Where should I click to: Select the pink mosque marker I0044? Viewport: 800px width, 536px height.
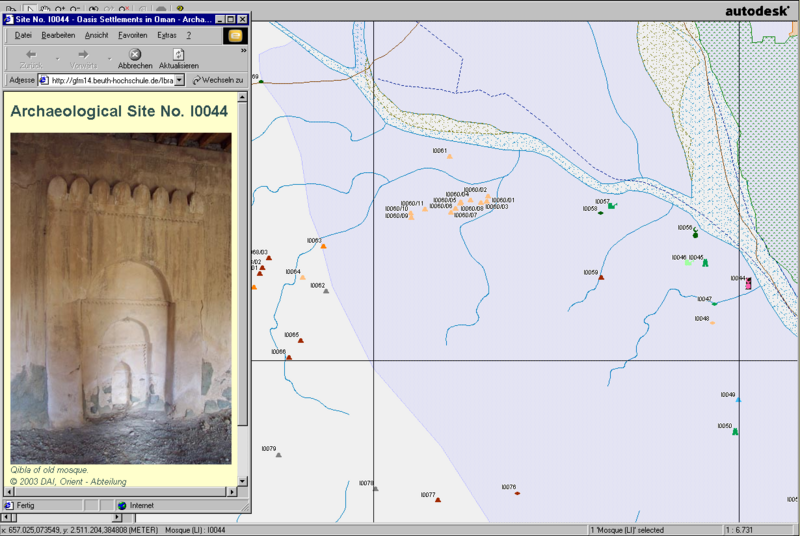(747, 284)
